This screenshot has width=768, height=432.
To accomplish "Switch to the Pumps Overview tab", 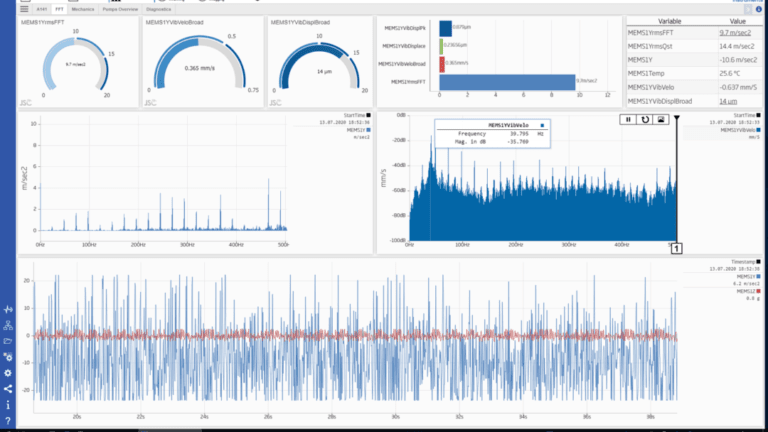I will point(120,9).
